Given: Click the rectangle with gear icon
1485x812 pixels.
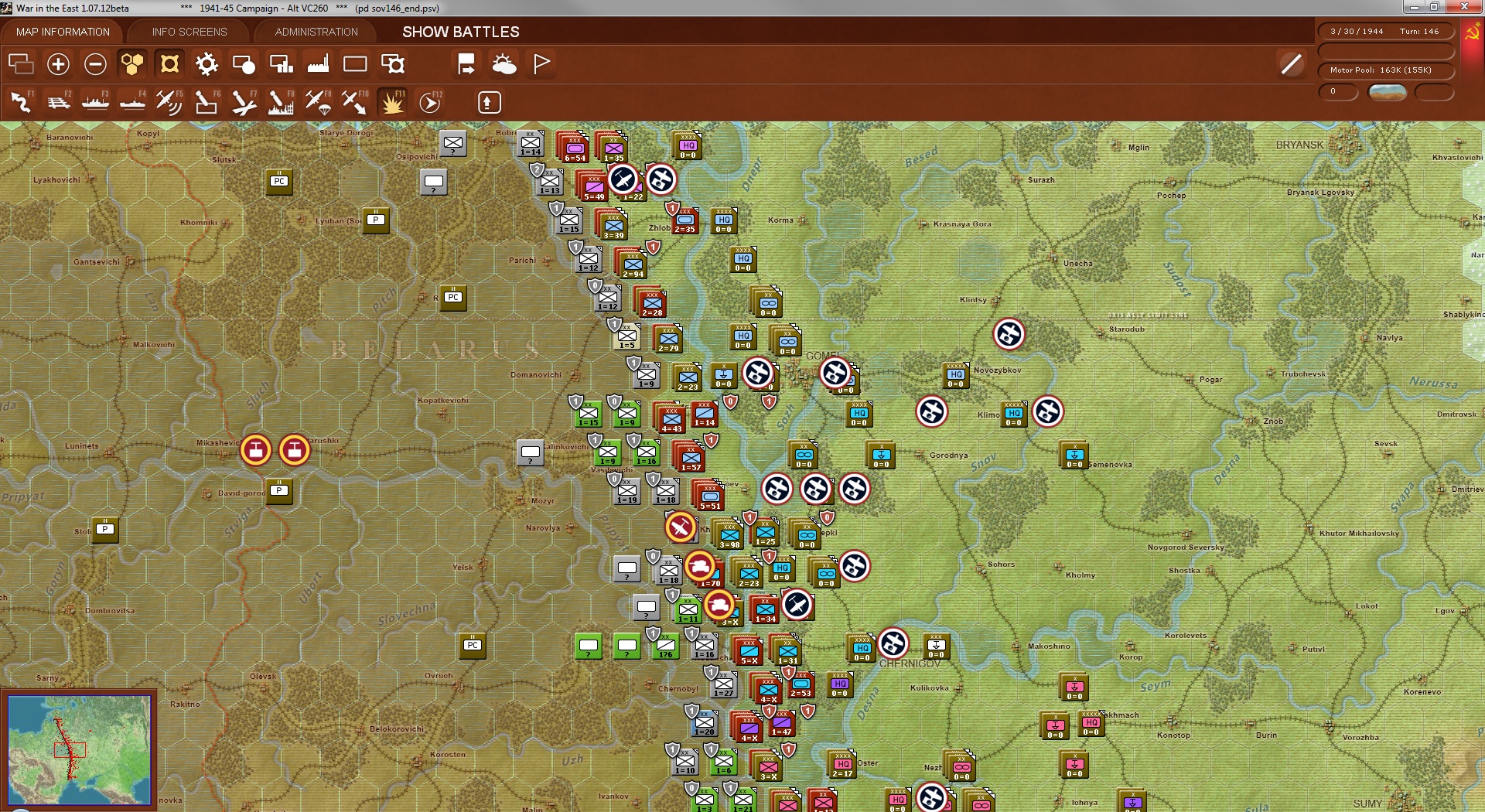Looking at the screenshot, I should tap(393, 64).
